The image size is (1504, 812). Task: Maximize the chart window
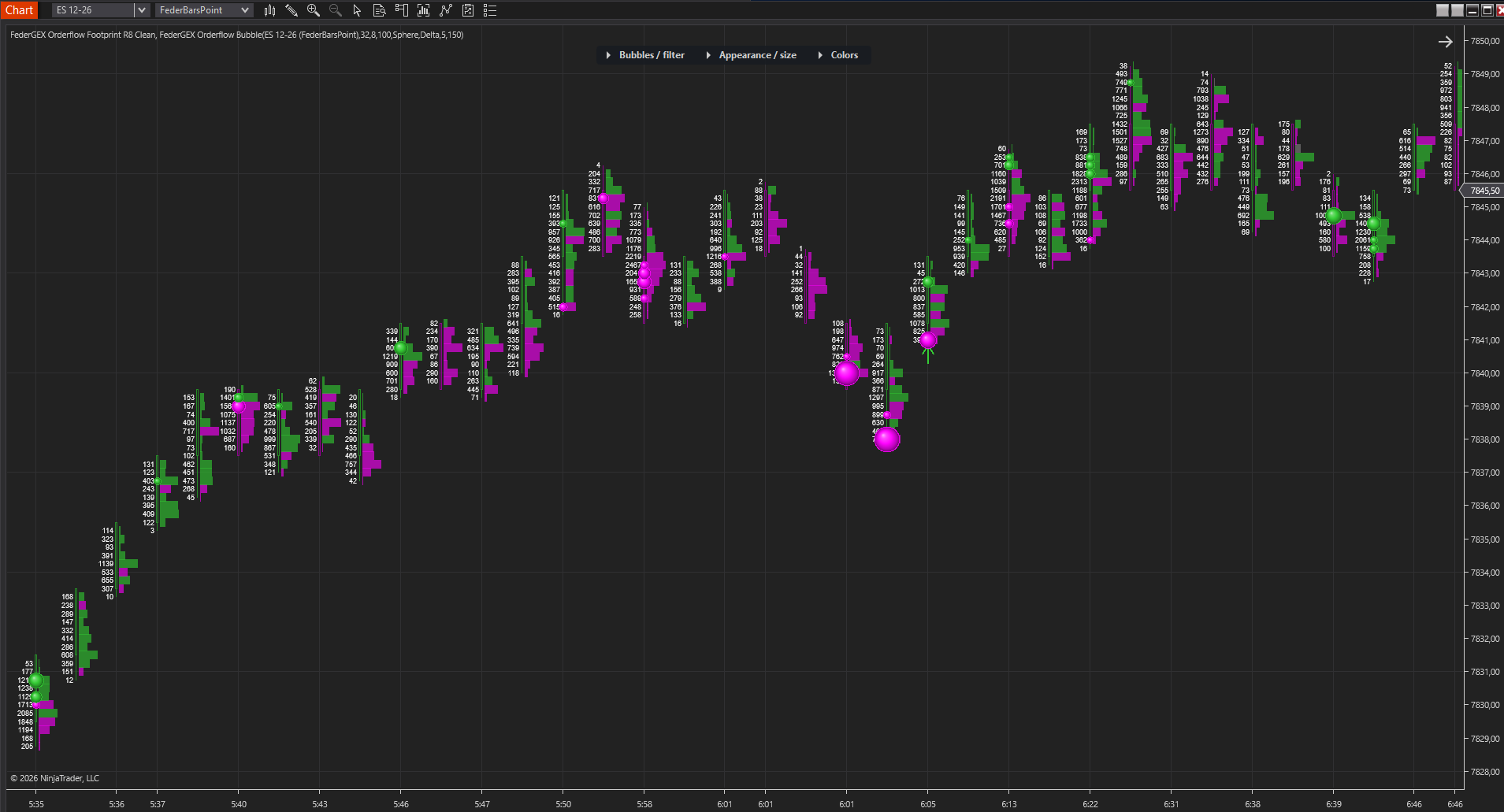[x=1487, y=10]
